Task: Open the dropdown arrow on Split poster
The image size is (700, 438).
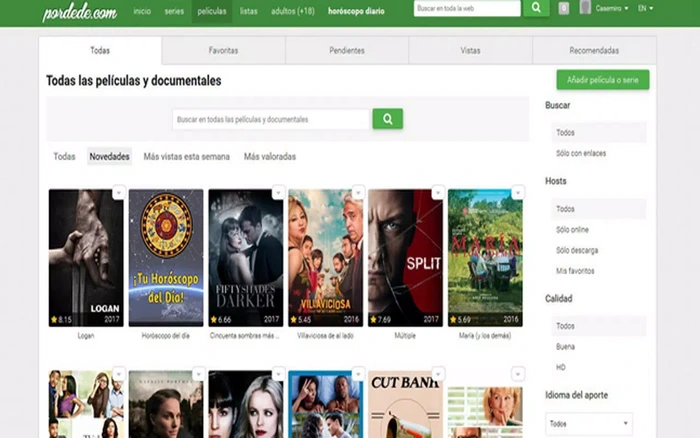Action: tap(438, 192)
